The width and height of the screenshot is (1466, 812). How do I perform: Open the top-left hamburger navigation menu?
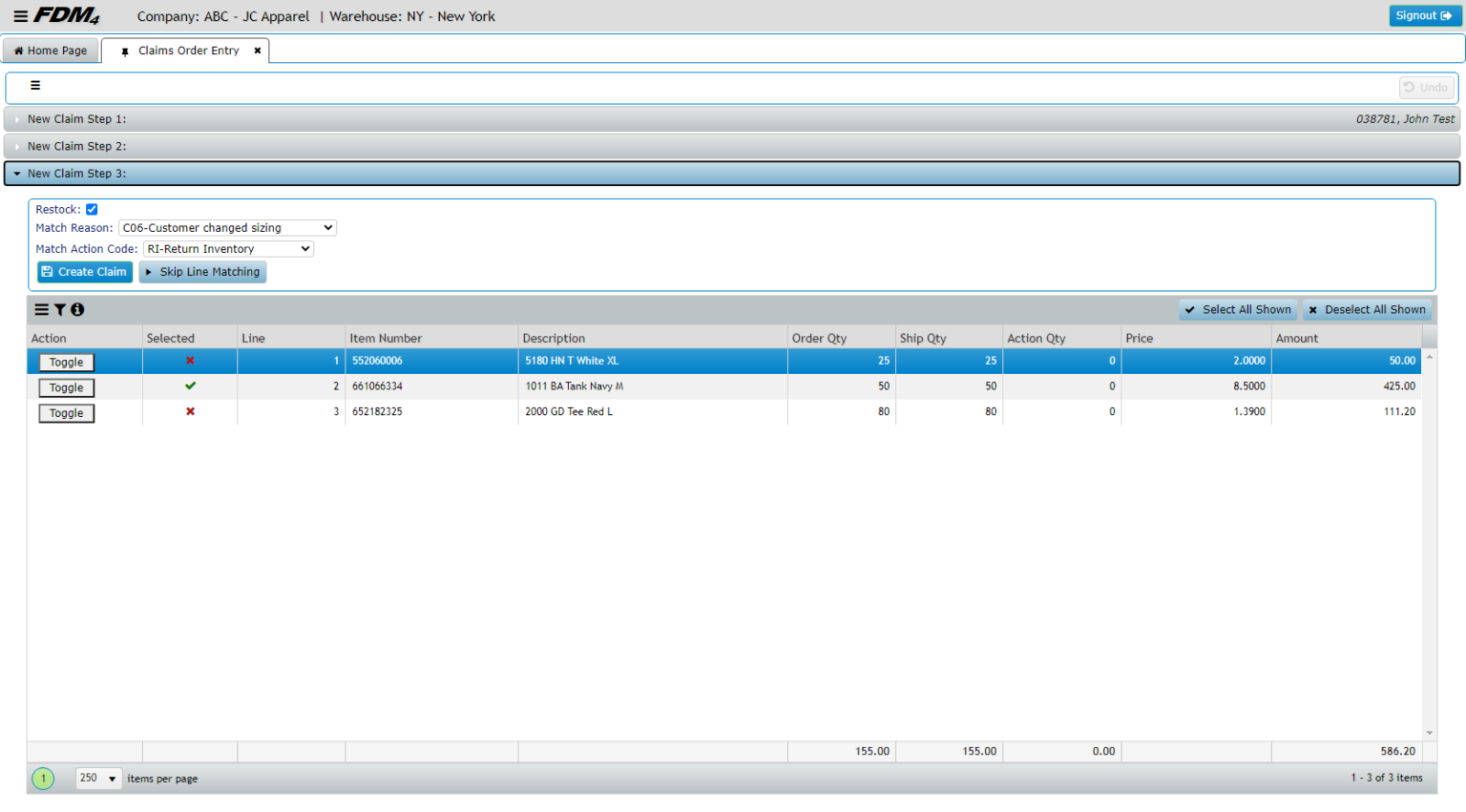19,15
